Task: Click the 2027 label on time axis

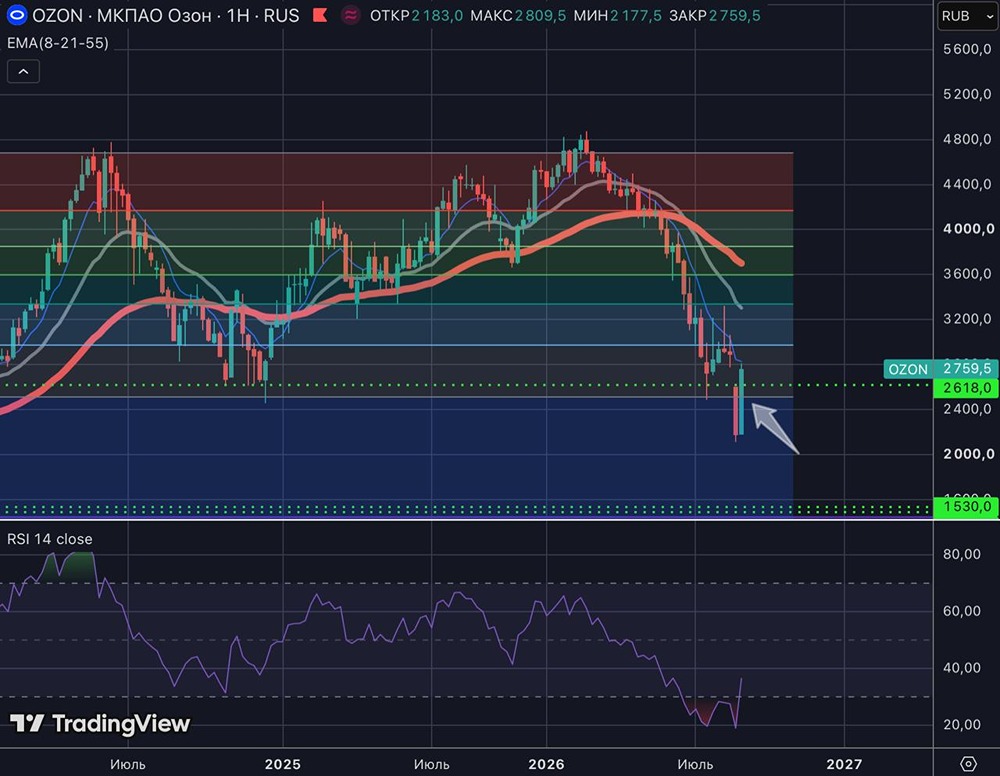Action: tap(844, 764)
